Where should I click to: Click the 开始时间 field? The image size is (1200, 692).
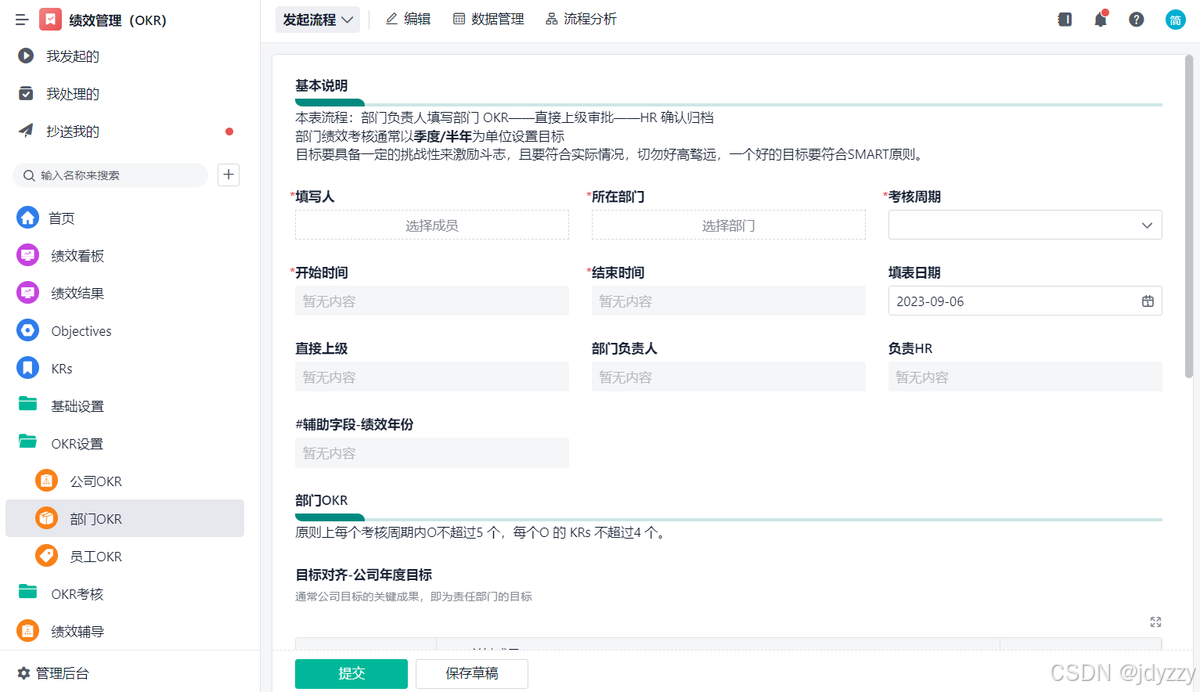tap(432, 301)
